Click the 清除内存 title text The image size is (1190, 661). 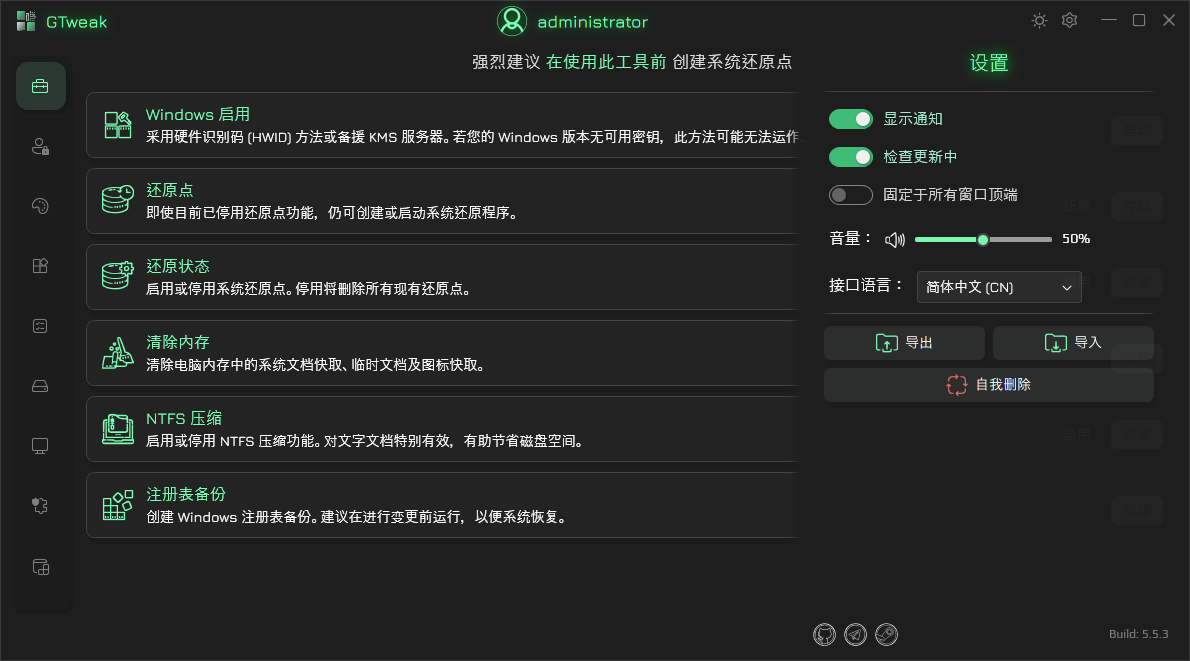(x=178, y=342)
